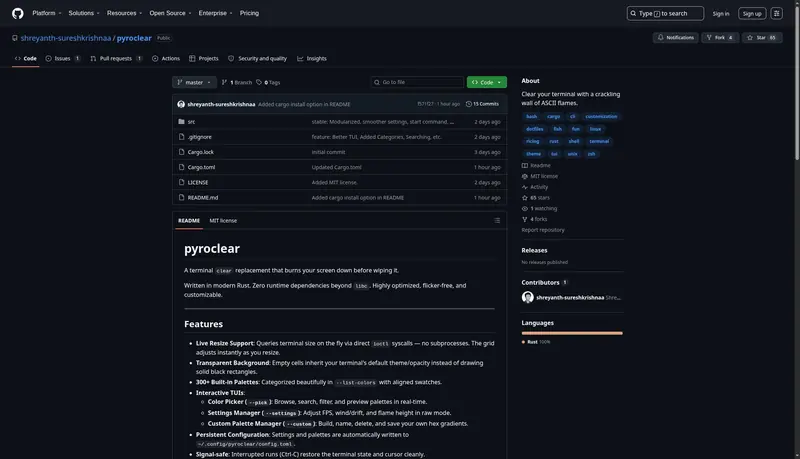The height and width of the screenshot is (459, 800).
Task: Switch to the Pull requests tab
Action: click(x=116, y=59)
